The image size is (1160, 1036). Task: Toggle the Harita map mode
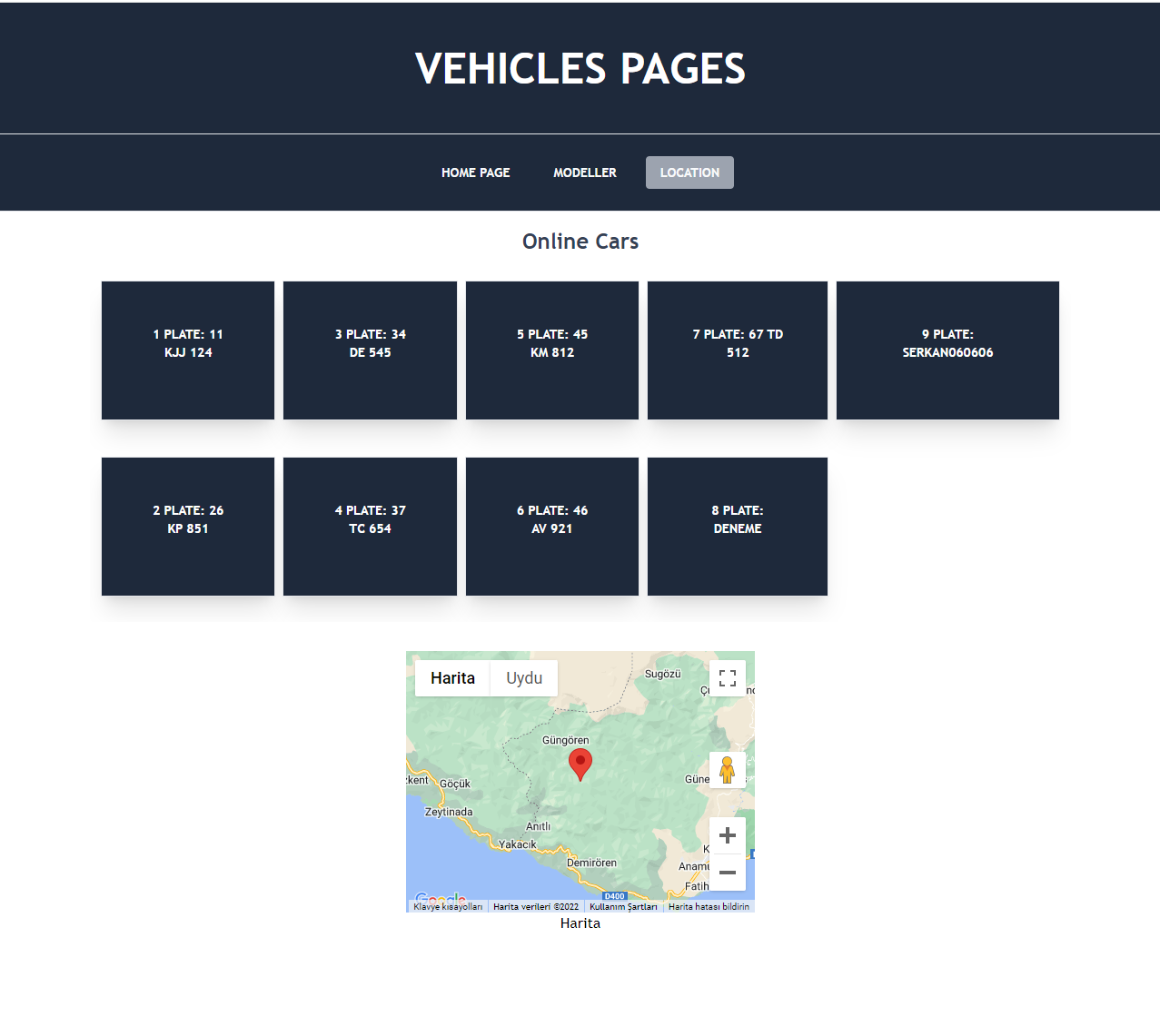click(x=451, y=677)
